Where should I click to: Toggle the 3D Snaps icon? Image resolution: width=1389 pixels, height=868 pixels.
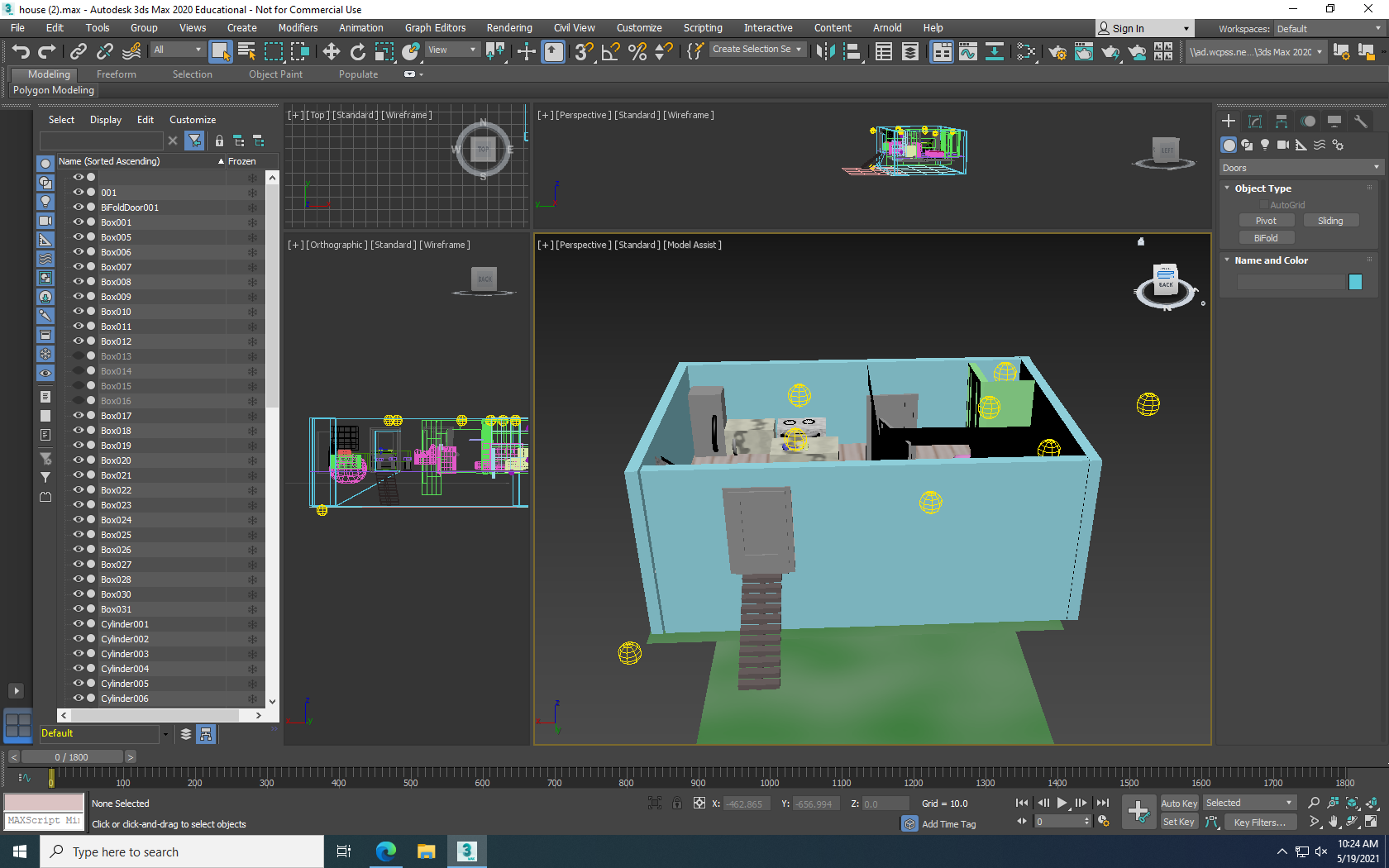click(584, 51)
